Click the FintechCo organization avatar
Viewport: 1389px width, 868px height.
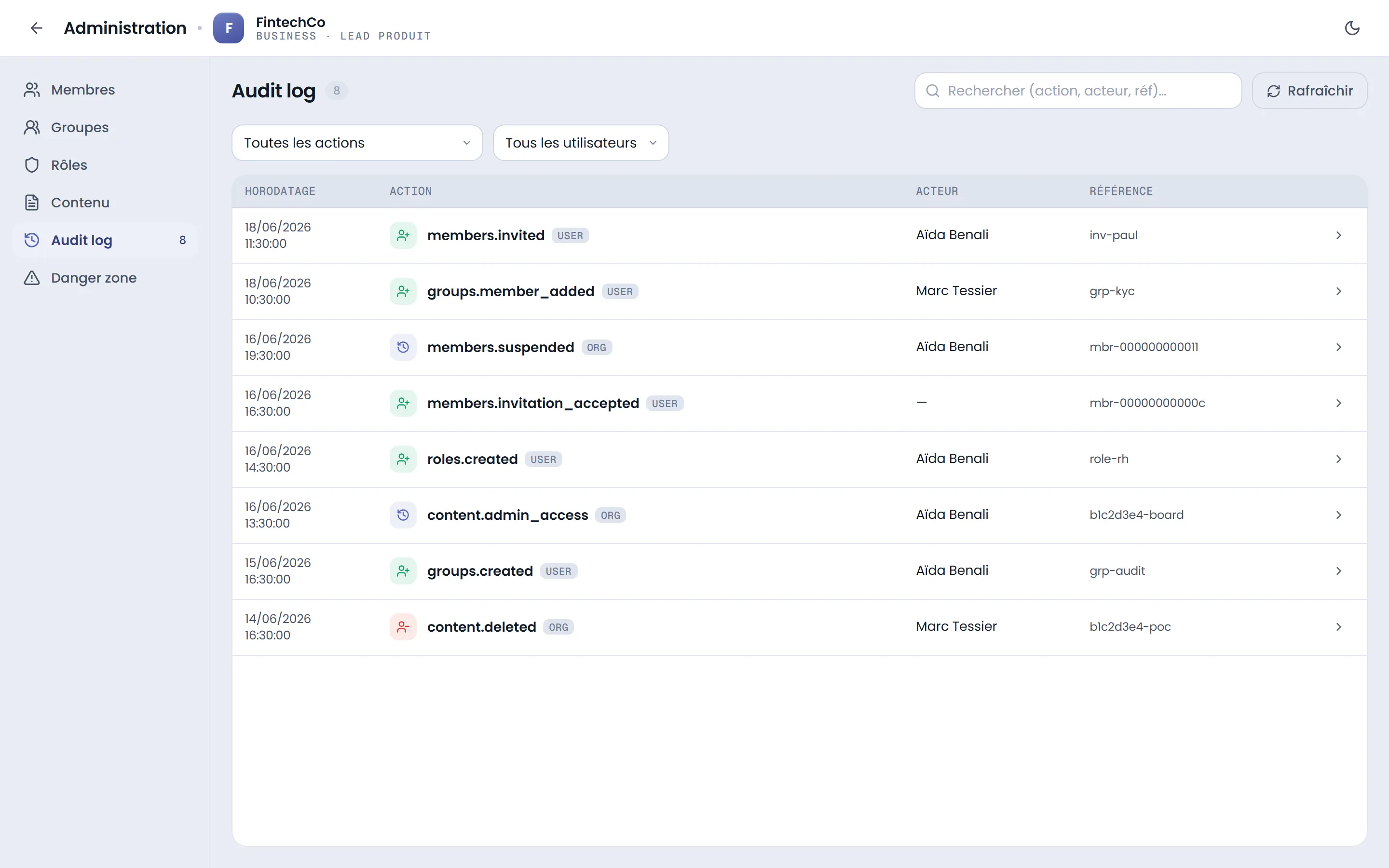click(229, 27)
